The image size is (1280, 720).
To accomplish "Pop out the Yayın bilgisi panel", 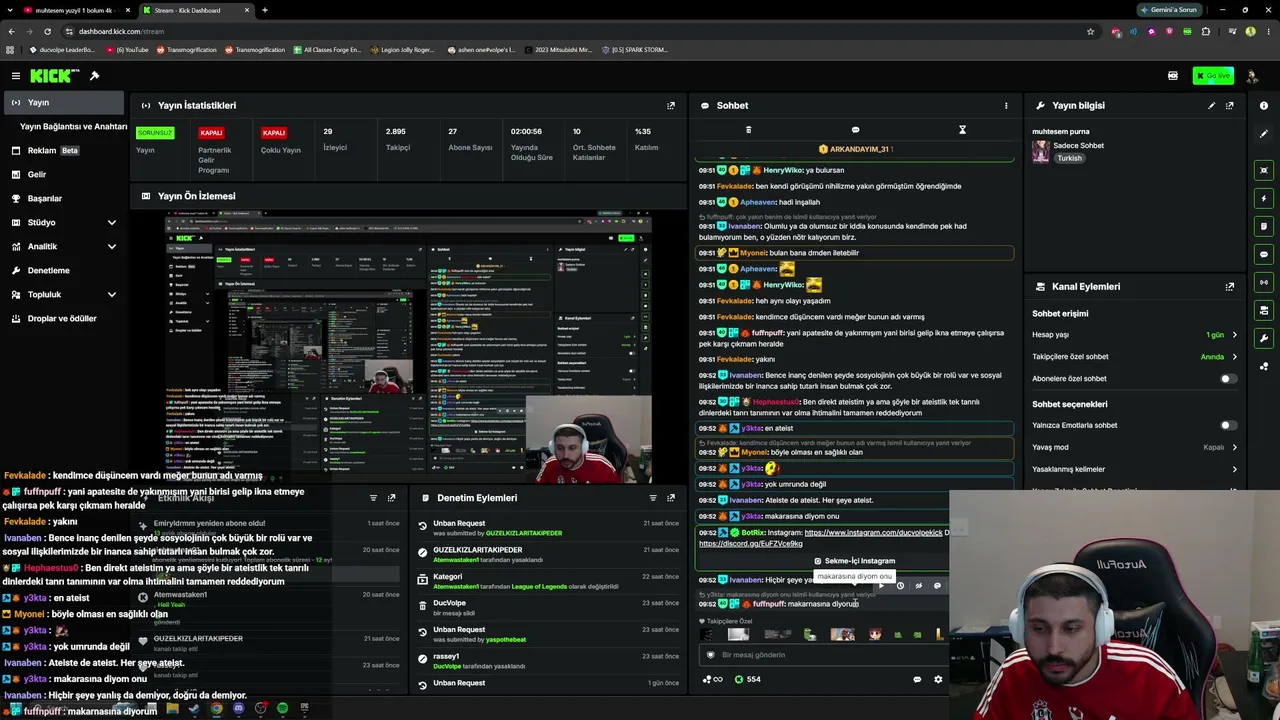I will coord(1230,105).
